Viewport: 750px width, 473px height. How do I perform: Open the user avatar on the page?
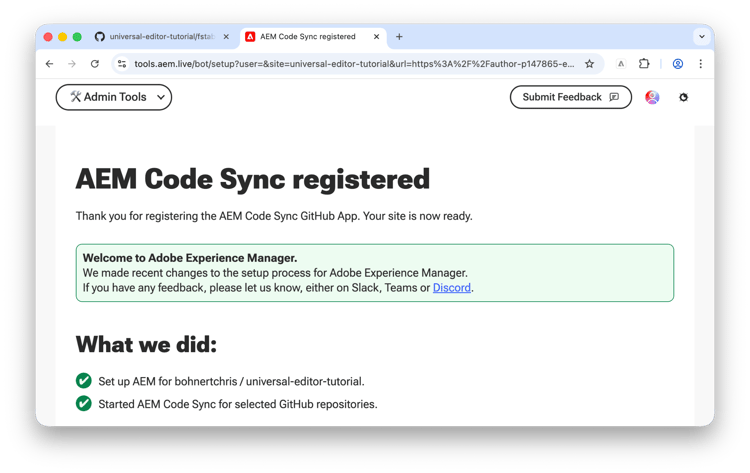[x=652, y=97]
